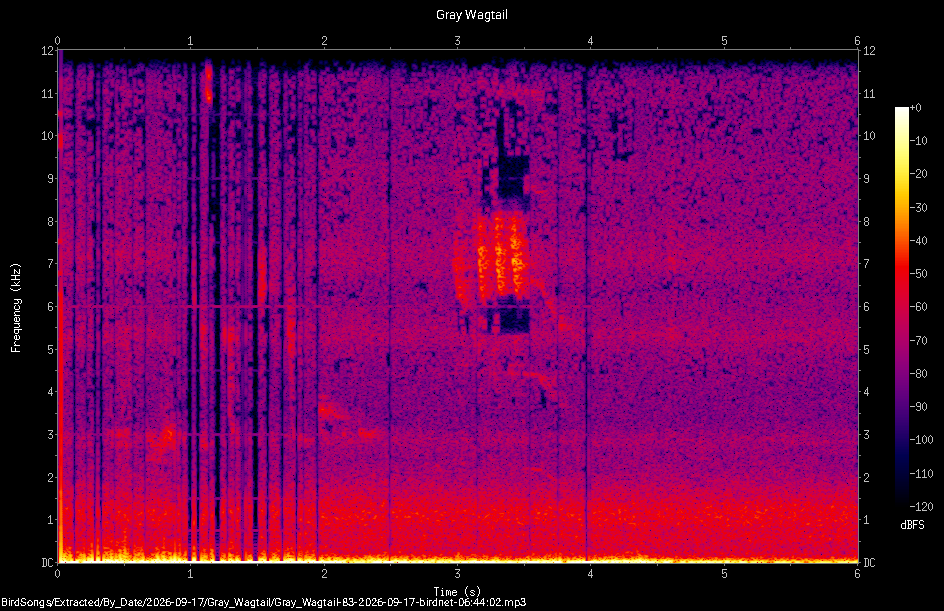The height and width of the screenshot is (611, 944).
Task: Click the '-30' colorbar value
Action: click(918, 208)
